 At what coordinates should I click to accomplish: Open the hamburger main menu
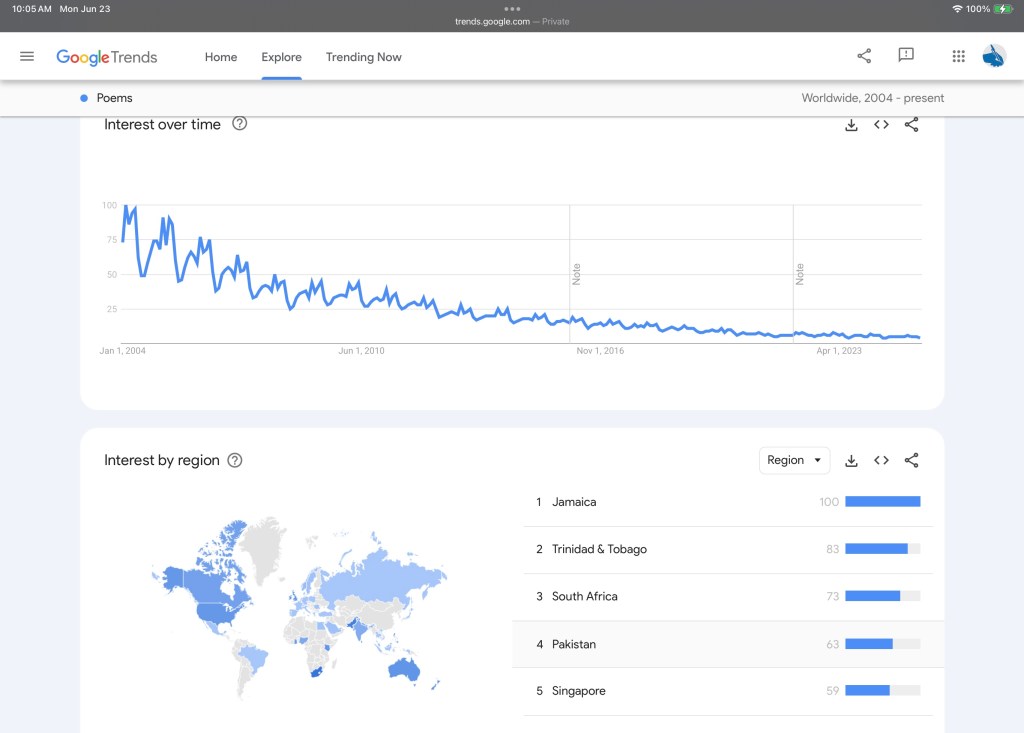(x=27, y=57)
